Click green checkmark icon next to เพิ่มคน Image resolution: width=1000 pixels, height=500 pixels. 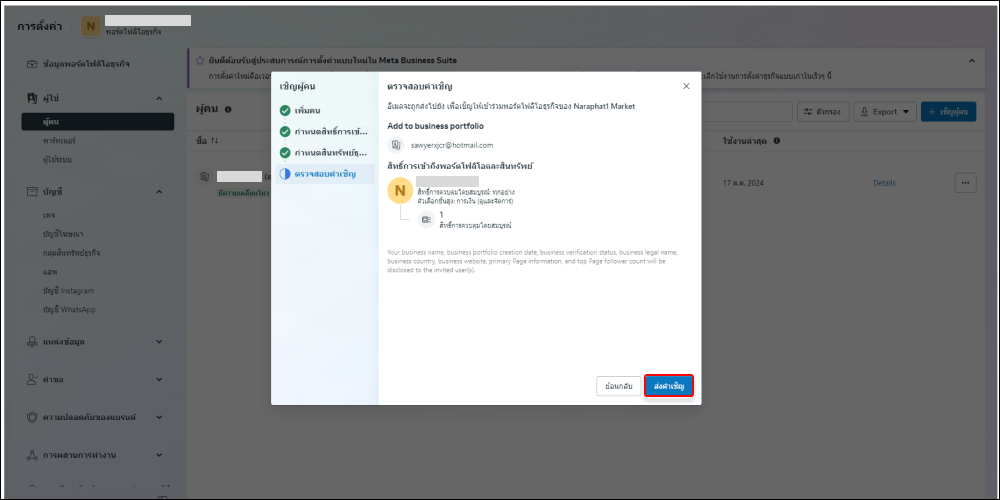(x=285, y=110)
